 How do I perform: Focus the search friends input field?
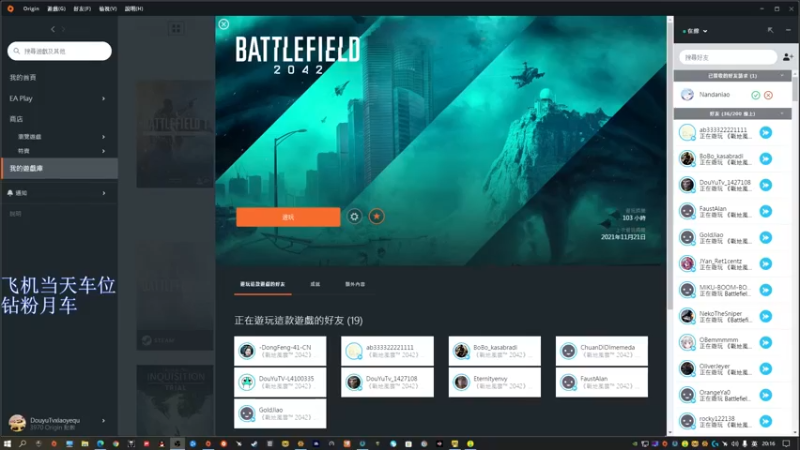[x=728, y=57]
